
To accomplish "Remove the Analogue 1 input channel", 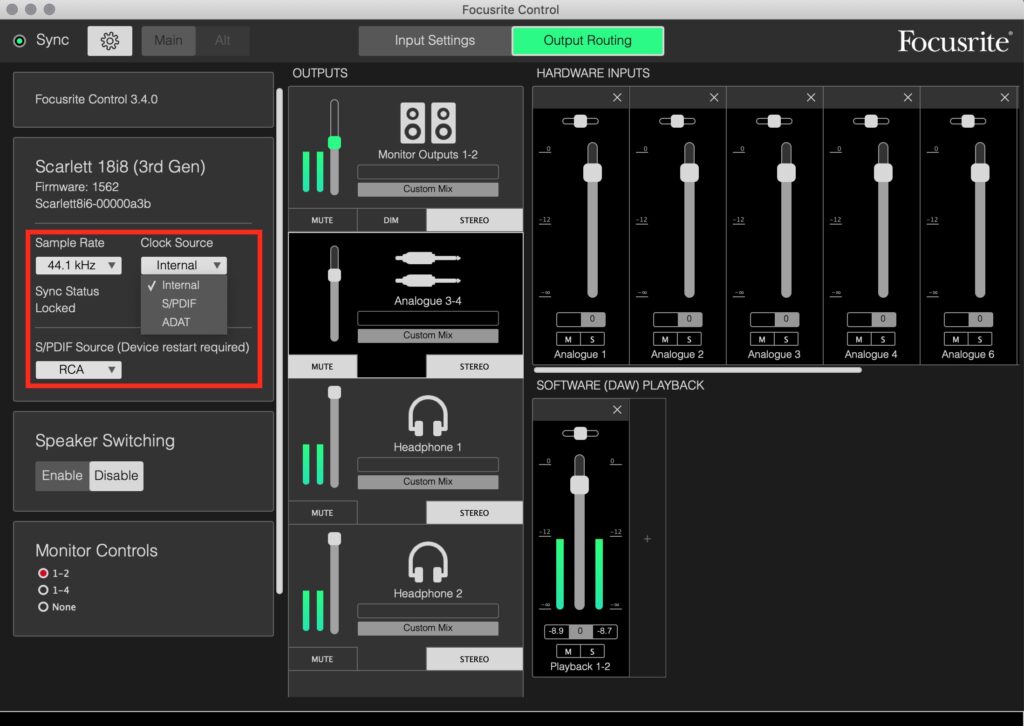I will tap(617, 97).
